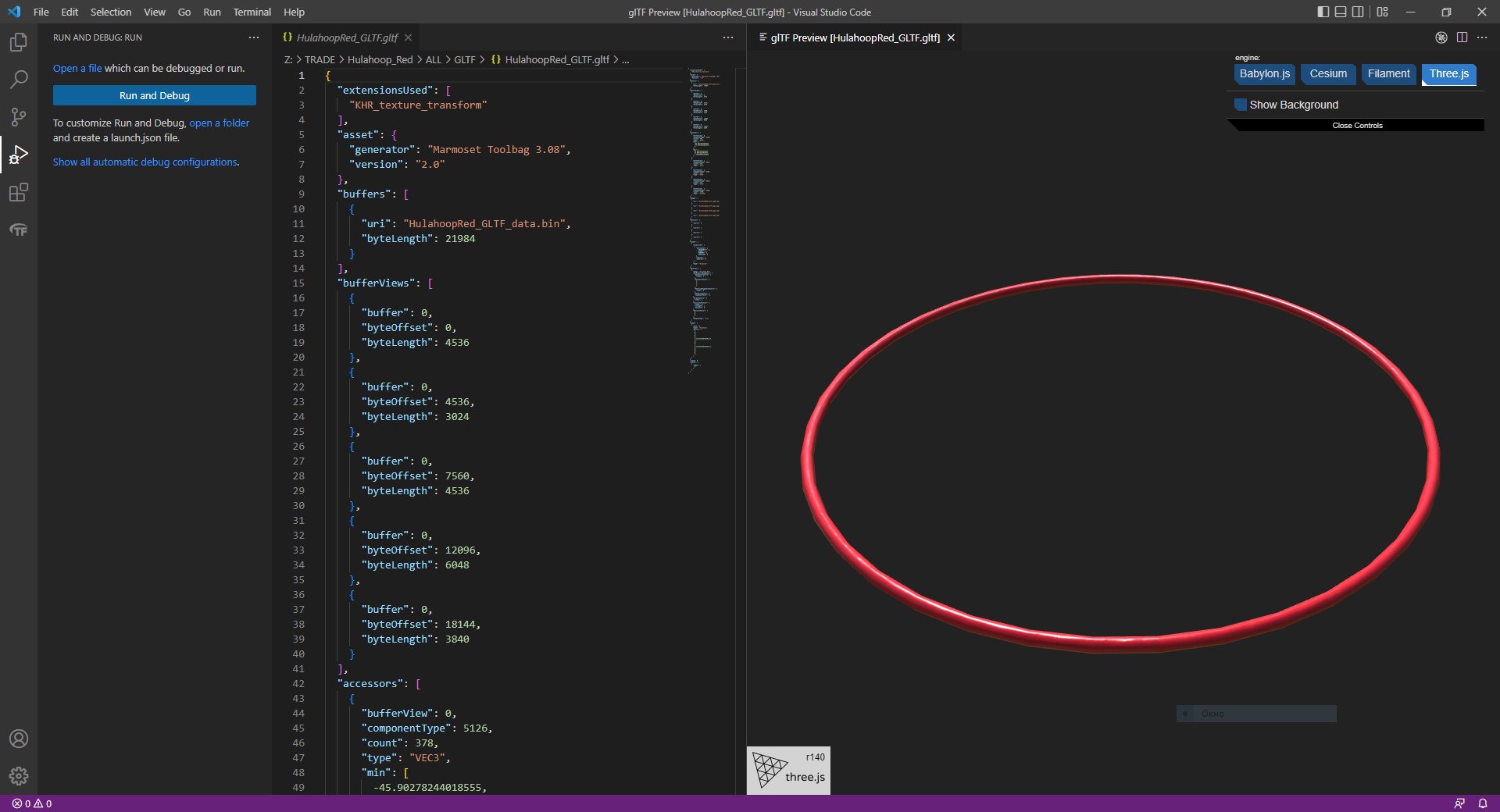Switch to the HulahoopRed_GLTF.gltf editor tab
The height and width of the screenshot is (812, 1500).
347,37
